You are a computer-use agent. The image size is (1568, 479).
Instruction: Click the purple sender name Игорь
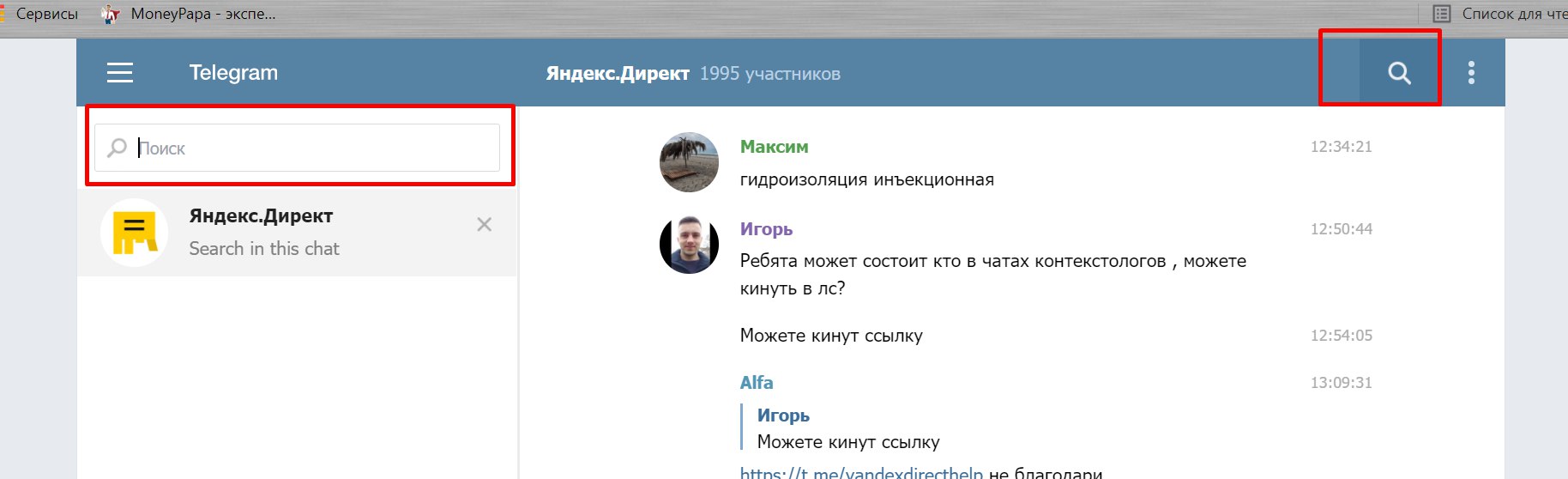click(766, 229)
